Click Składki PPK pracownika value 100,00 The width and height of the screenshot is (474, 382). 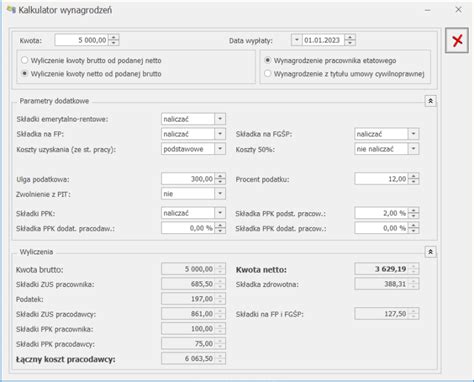193,328
